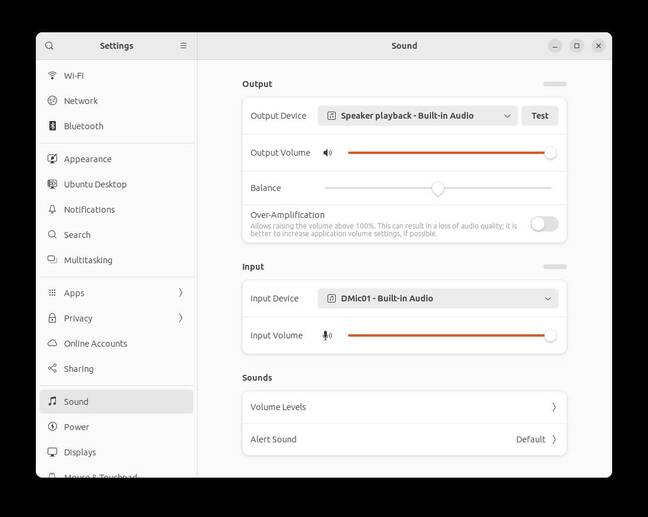Go to the Appearance settings page
Viewport: 648px width, 517px height.
point(88,159)
